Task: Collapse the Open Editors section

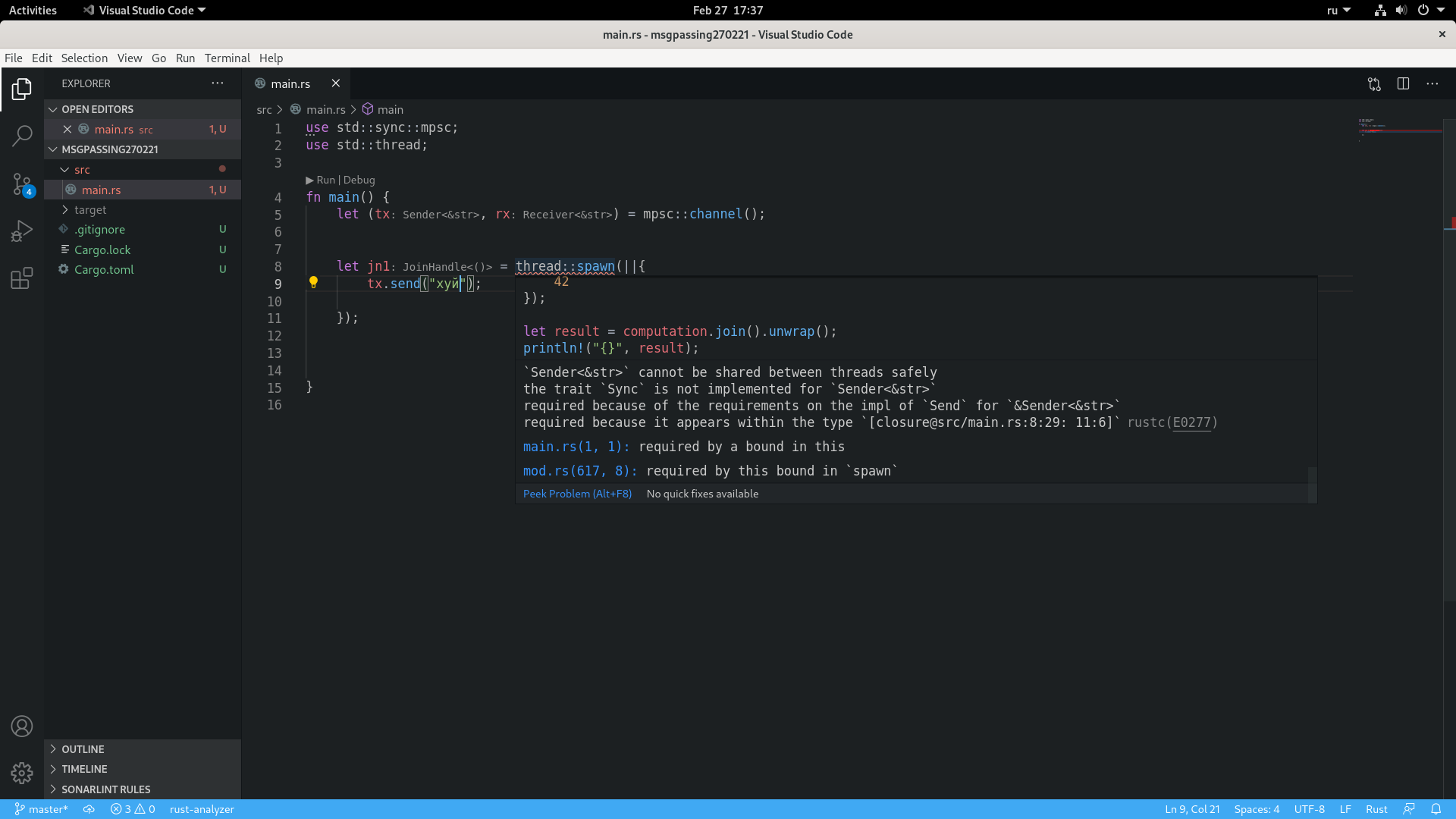Action: tap(143, 109)
